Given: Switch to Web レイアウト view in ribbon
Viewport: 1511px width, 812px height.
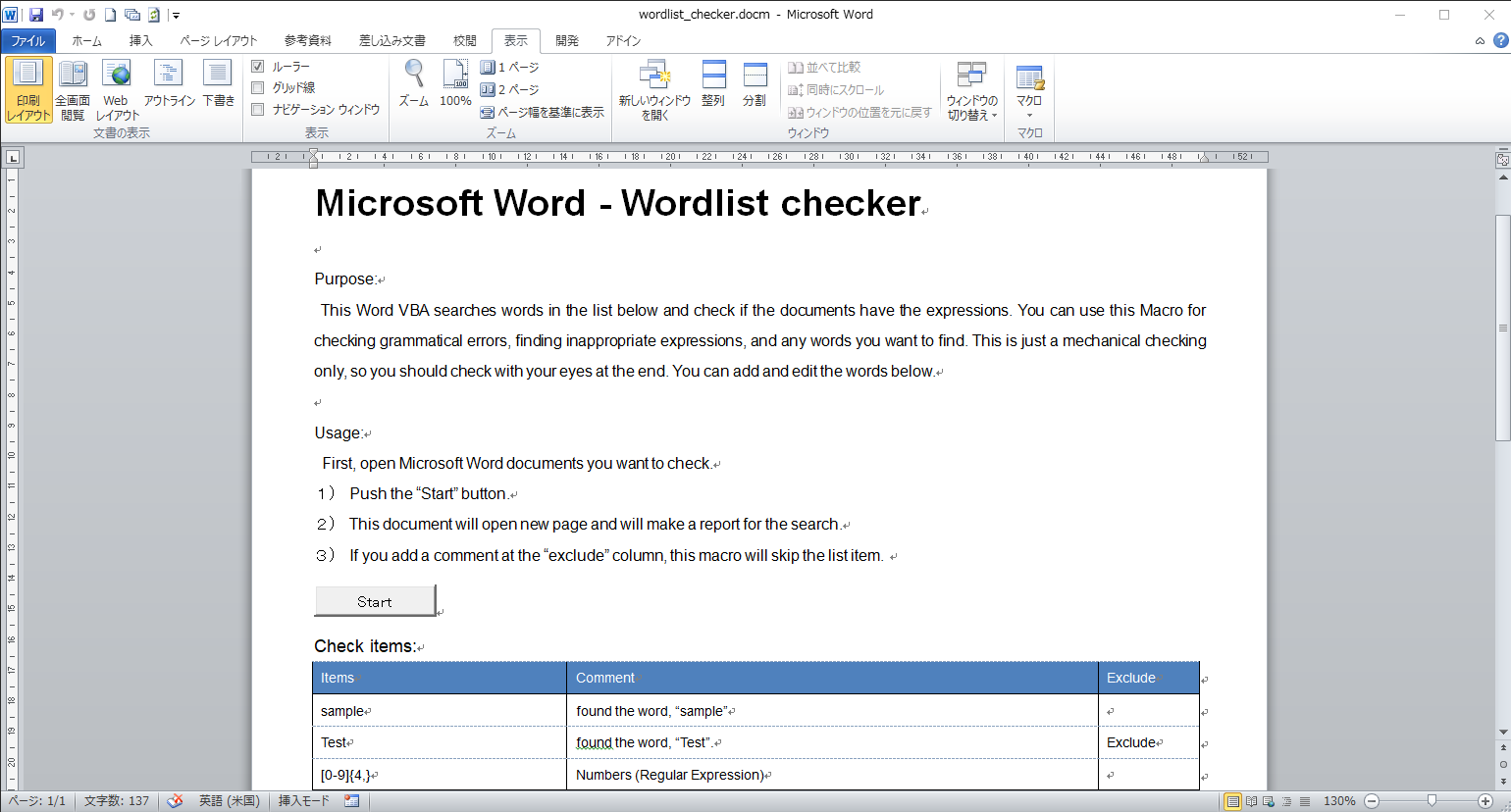Looking at the screenshot, I should pos(117,89).
